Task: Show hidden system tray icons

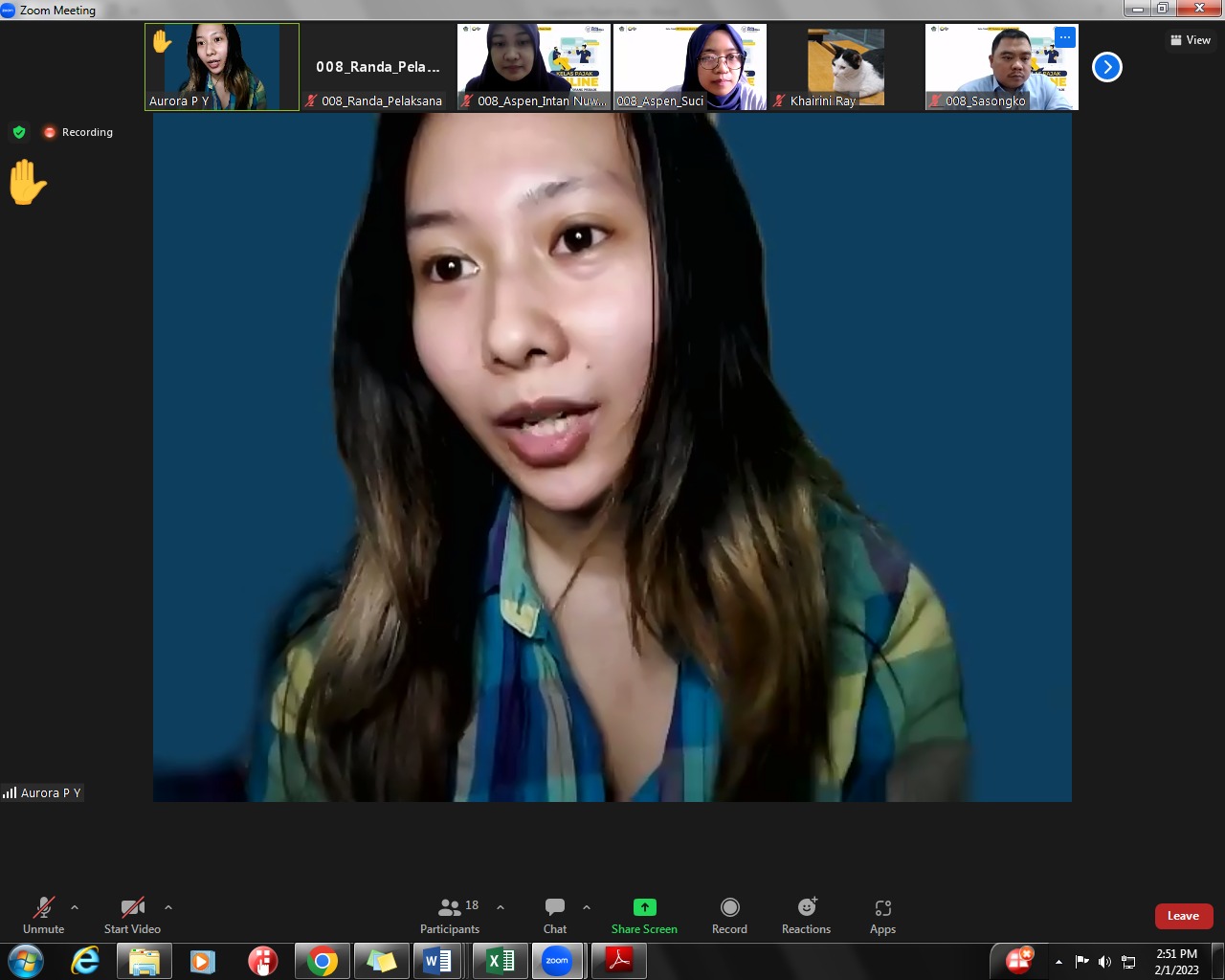Action: click(1058, 962)
